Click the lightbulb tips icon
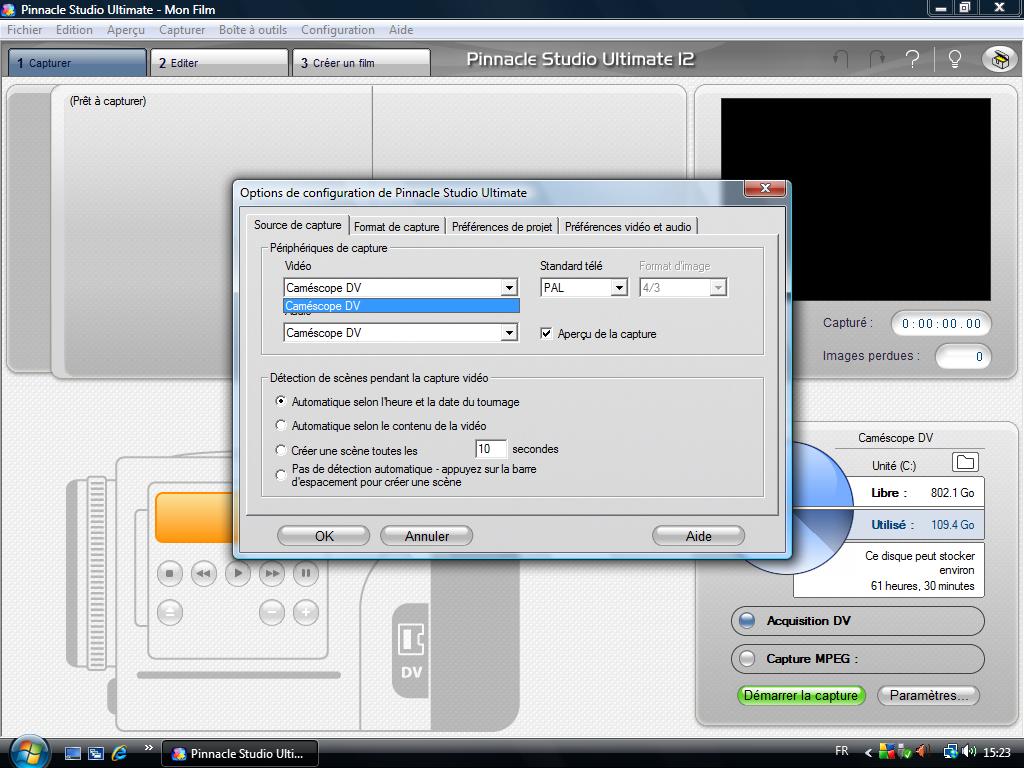 (x=954, y=59)
